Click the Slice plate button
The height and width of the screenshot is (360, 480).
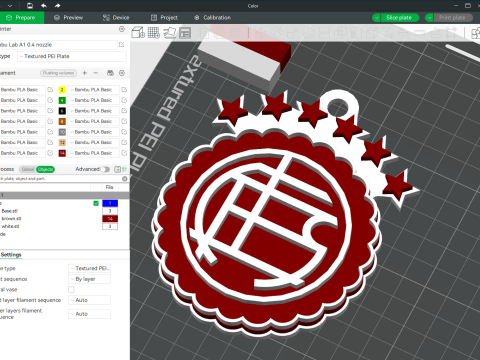[x=399, y=18]
